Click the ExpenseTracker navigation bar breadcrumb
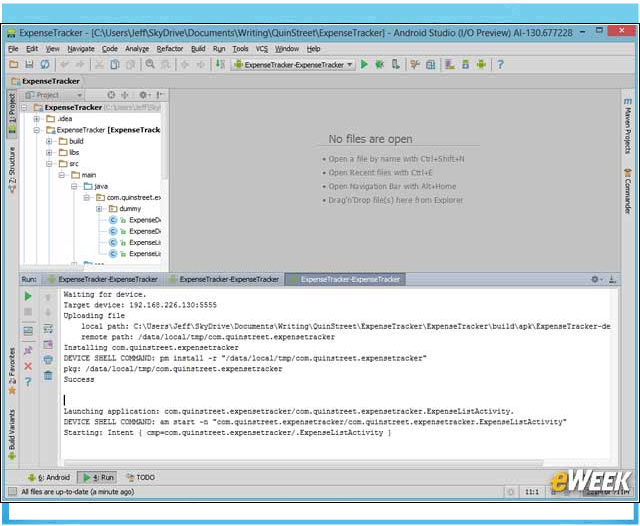Screen dimensions: 640x526 coord(45,81)
